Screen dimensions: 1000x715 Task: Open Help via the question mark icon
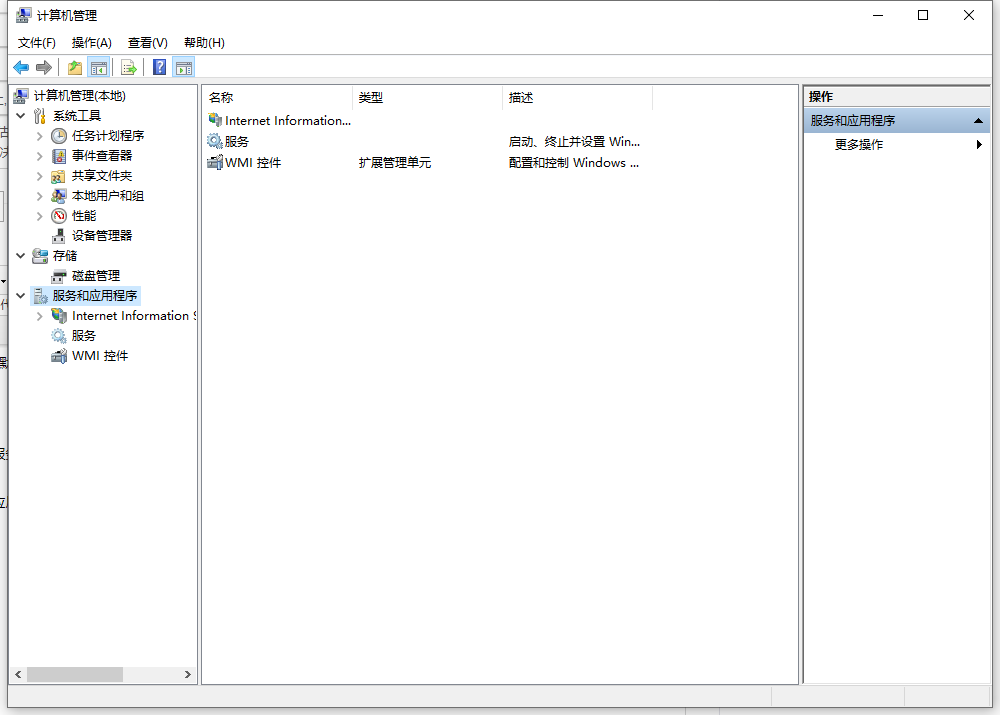[159, 67]
